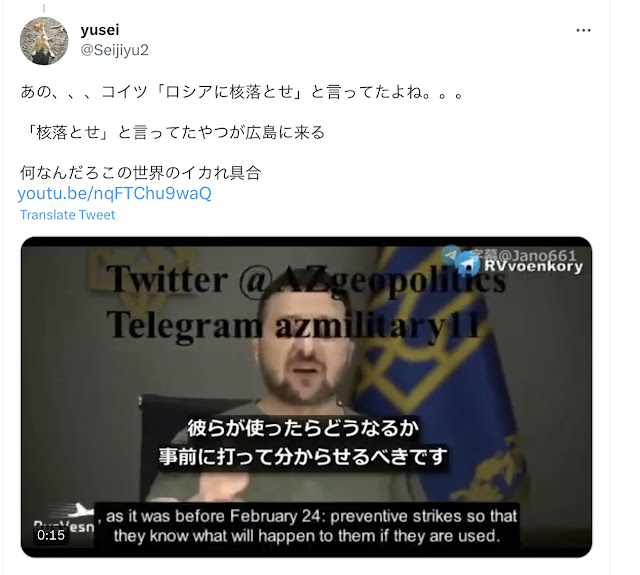Click the Twitter @AZgeopolitics overlay text

[x=306, y=280]
